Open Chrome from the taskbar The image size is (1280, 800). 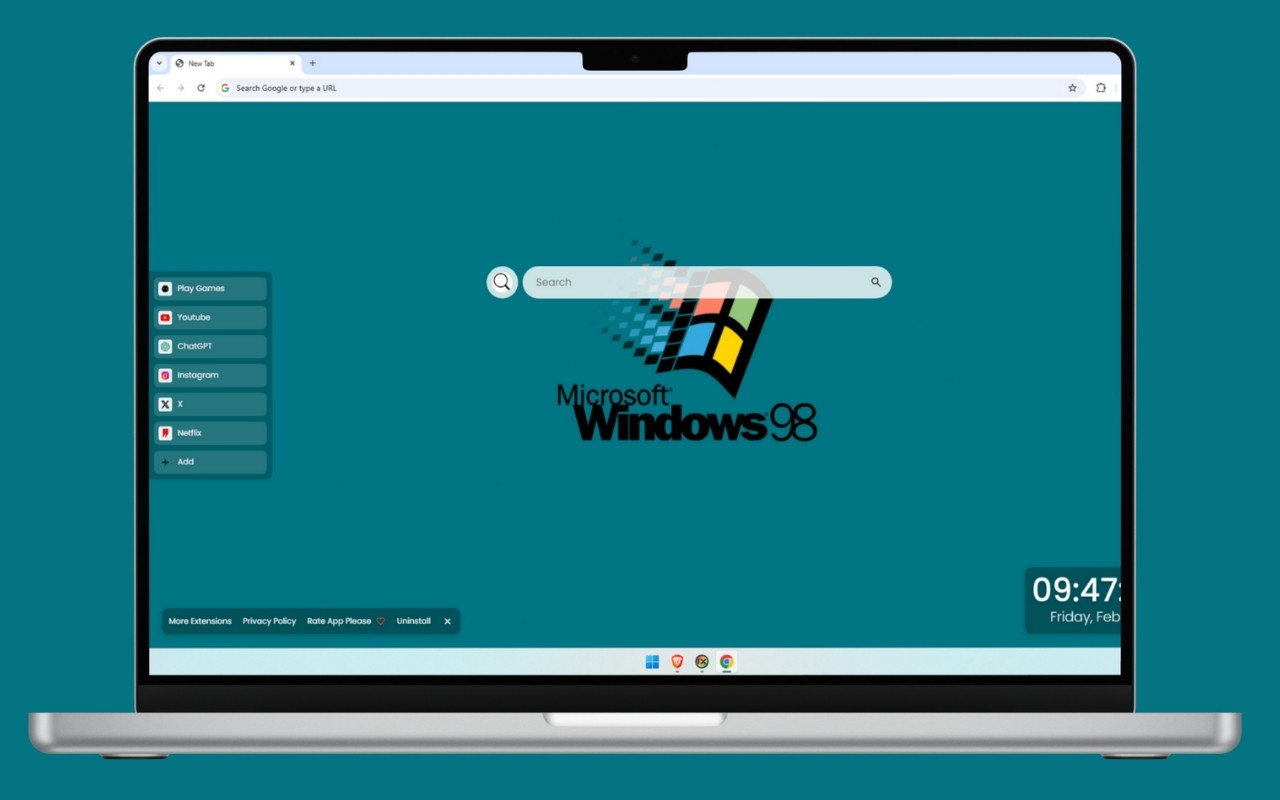click(x=727, y=662)
